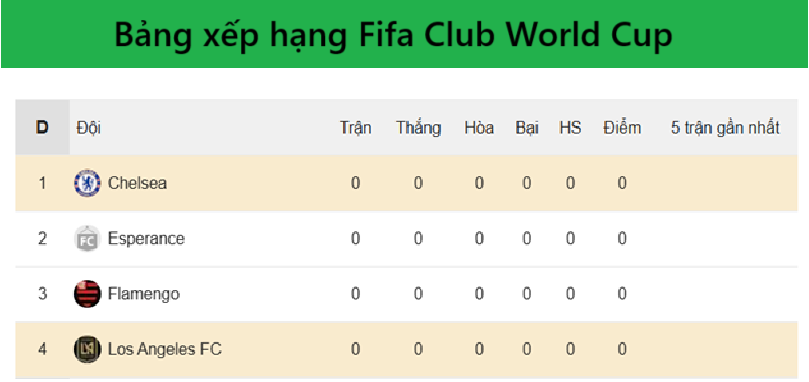This screenshot has width=809, height=382.
Task: Click Chelsea's Điểm value cell
Action: (622, 183)
